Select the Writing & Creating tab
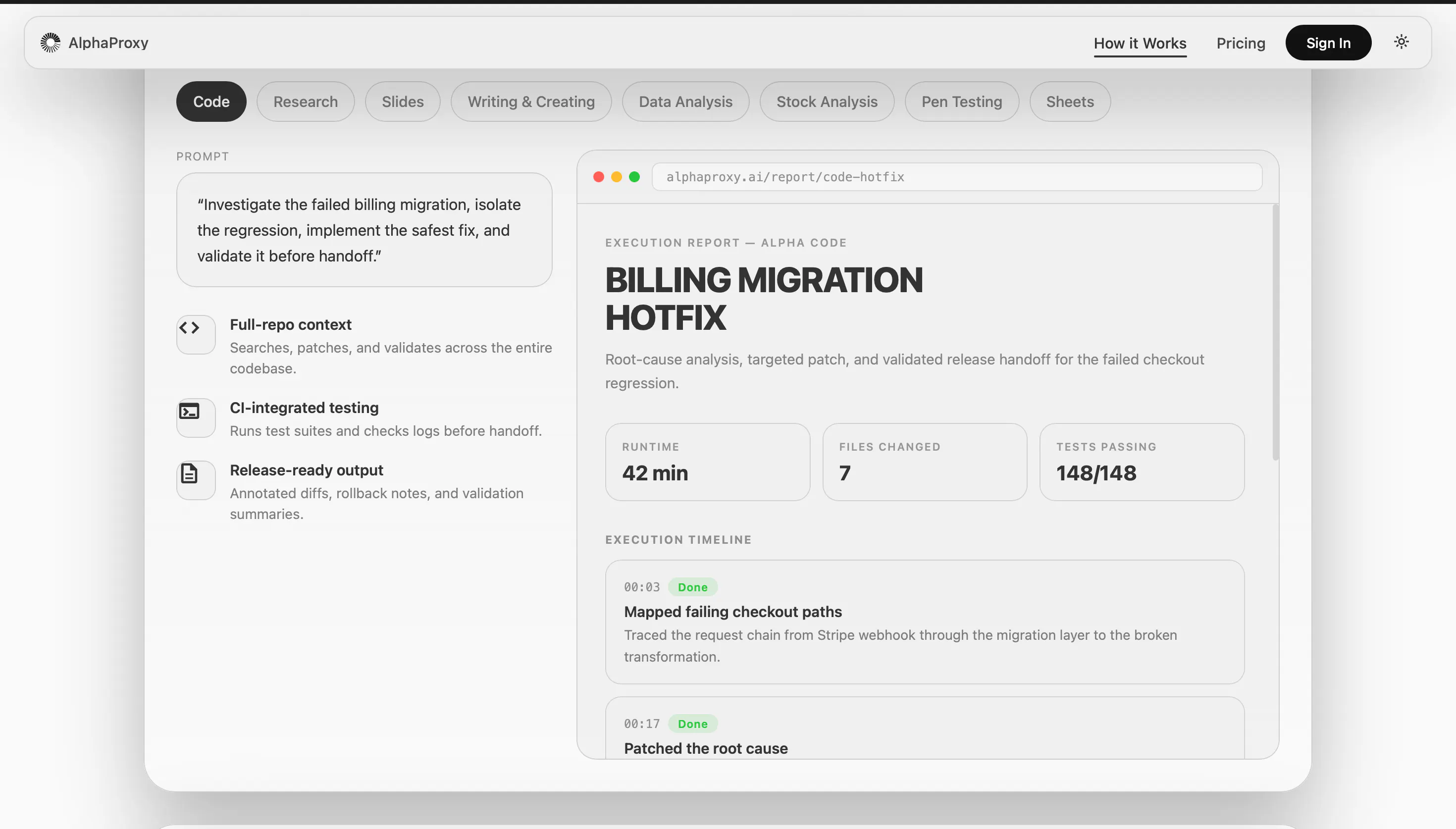 tap(531, 102)
